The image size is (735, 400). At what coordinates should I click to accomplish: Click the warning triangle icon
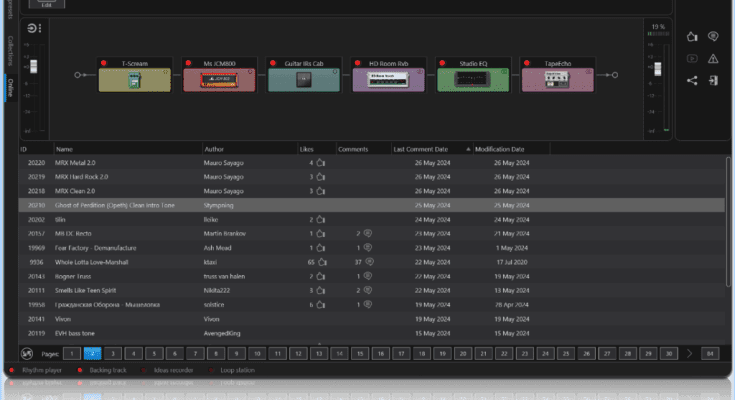[x=713, y=58]
